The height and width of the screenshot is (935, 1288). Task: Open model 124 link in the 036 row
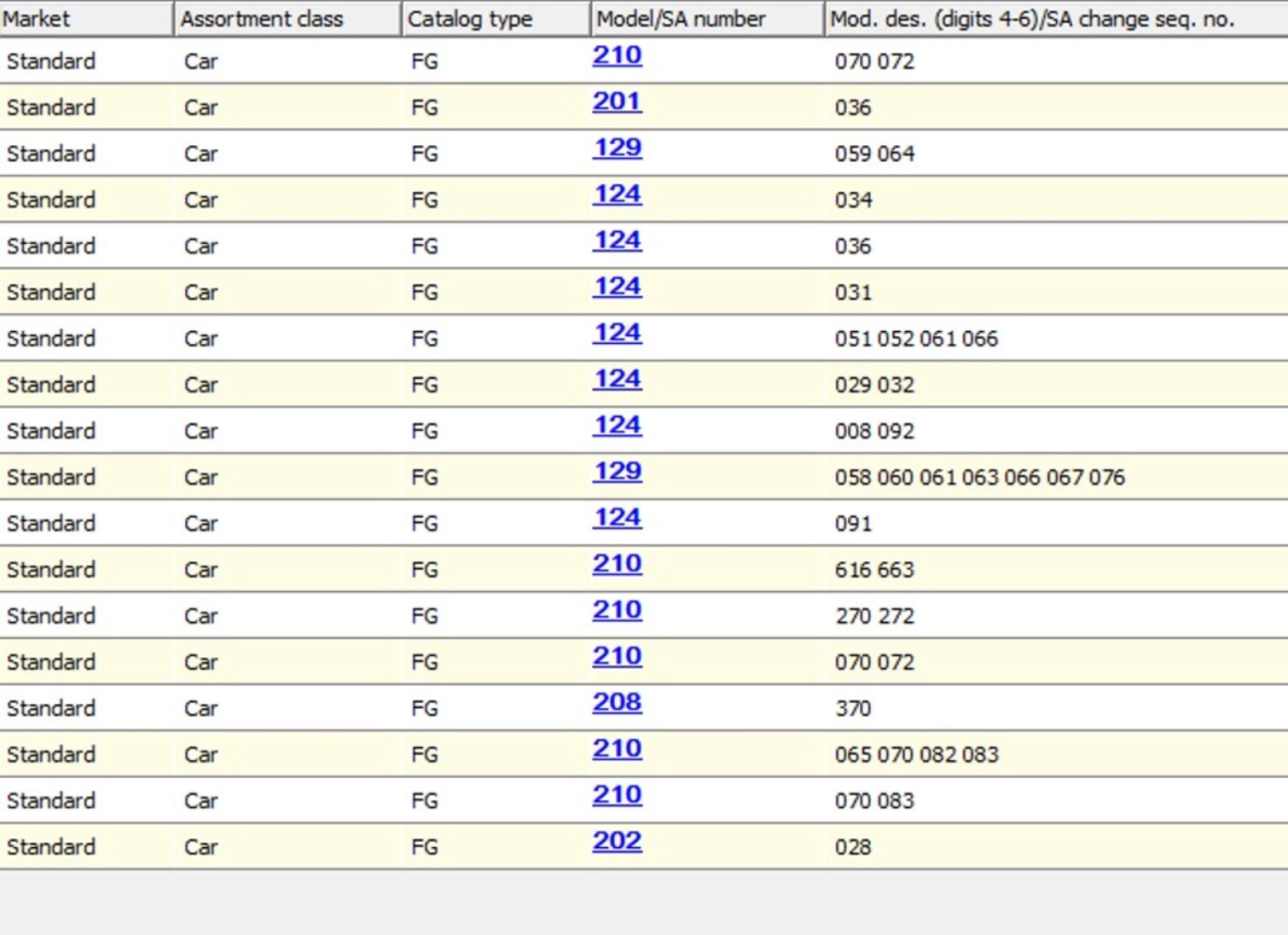[617, 240]
